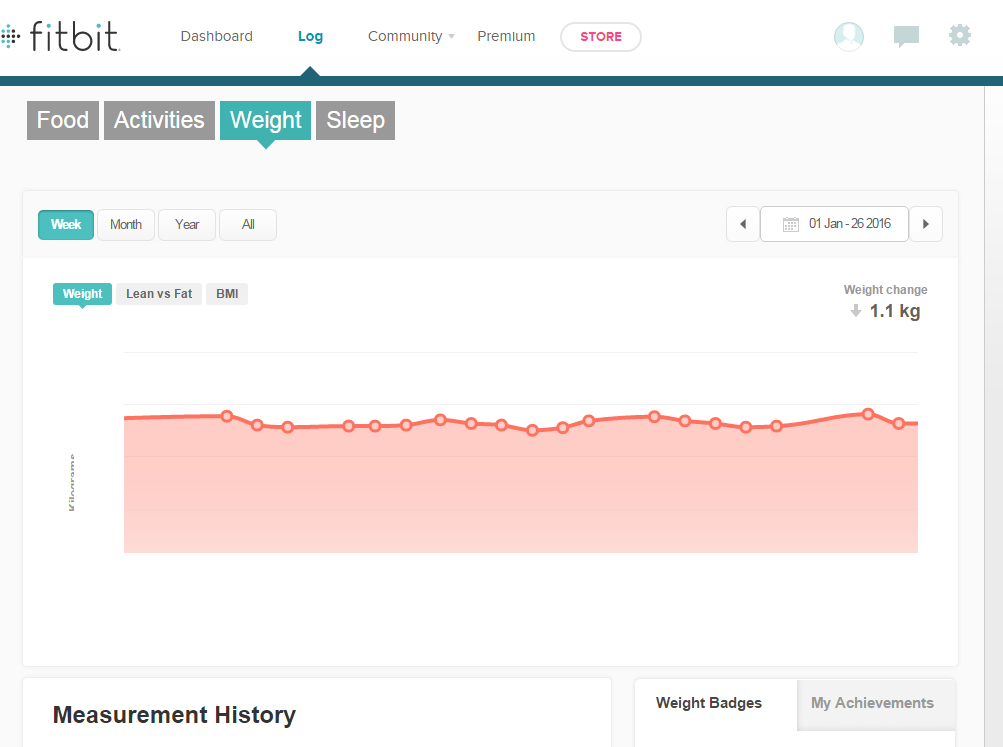Go to previous date range arrow

(x=743, y=224)
